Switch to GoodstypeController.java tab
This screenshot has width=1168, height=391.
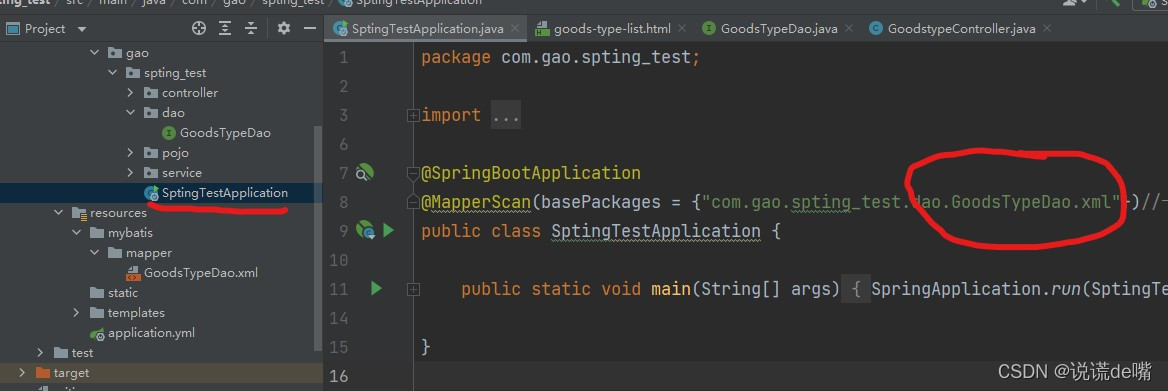coord(962,29)
